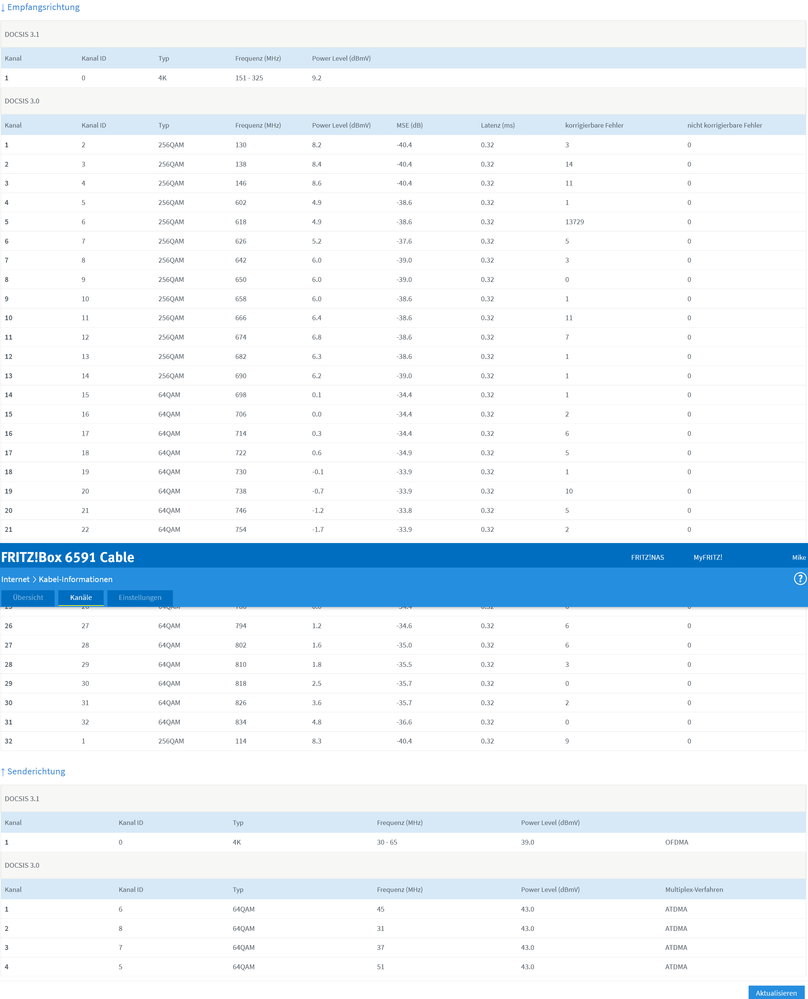Click the korrigierbare Fehler column header
Screen dimensions: 808x999
coord(594,125)
